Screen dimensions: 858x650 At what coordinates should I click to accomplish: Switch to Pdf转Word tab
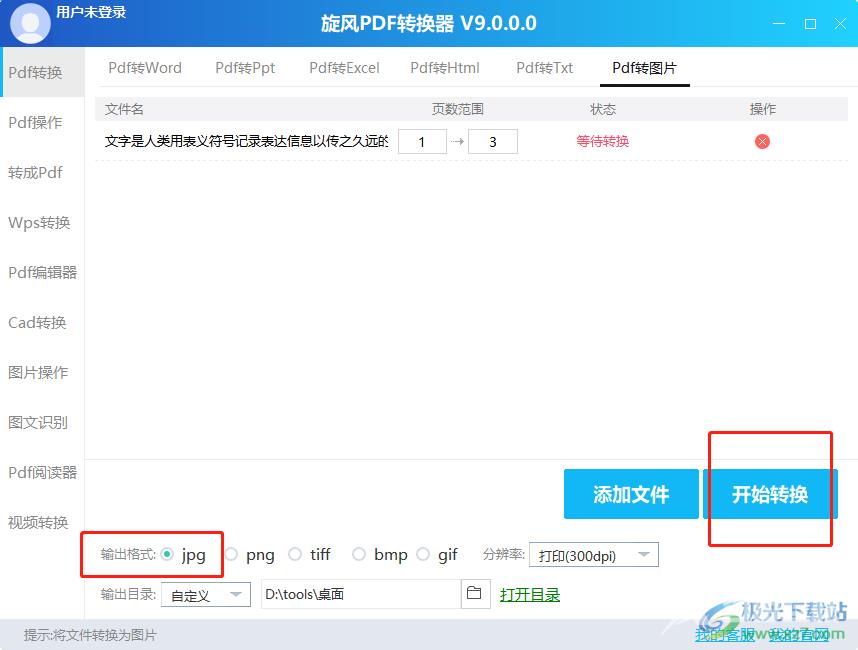pyautogui.click(x=145, y=68)
